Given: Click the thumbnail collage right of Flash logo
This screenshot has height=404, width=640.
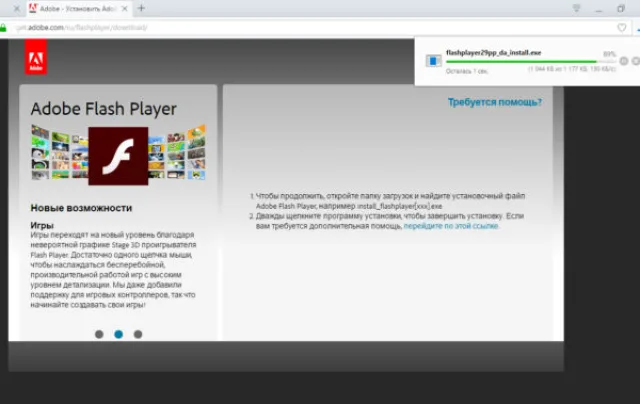Looking at the screenshot, I should click(x=177, y=152).
